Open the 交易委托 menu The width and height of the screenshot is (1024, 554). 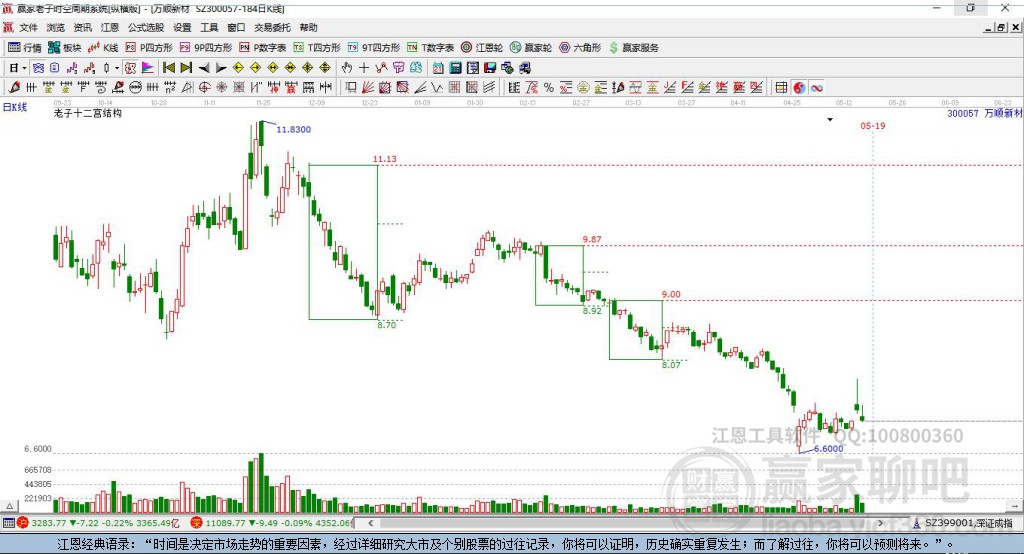pyautogui.click(x=272, y=27)
